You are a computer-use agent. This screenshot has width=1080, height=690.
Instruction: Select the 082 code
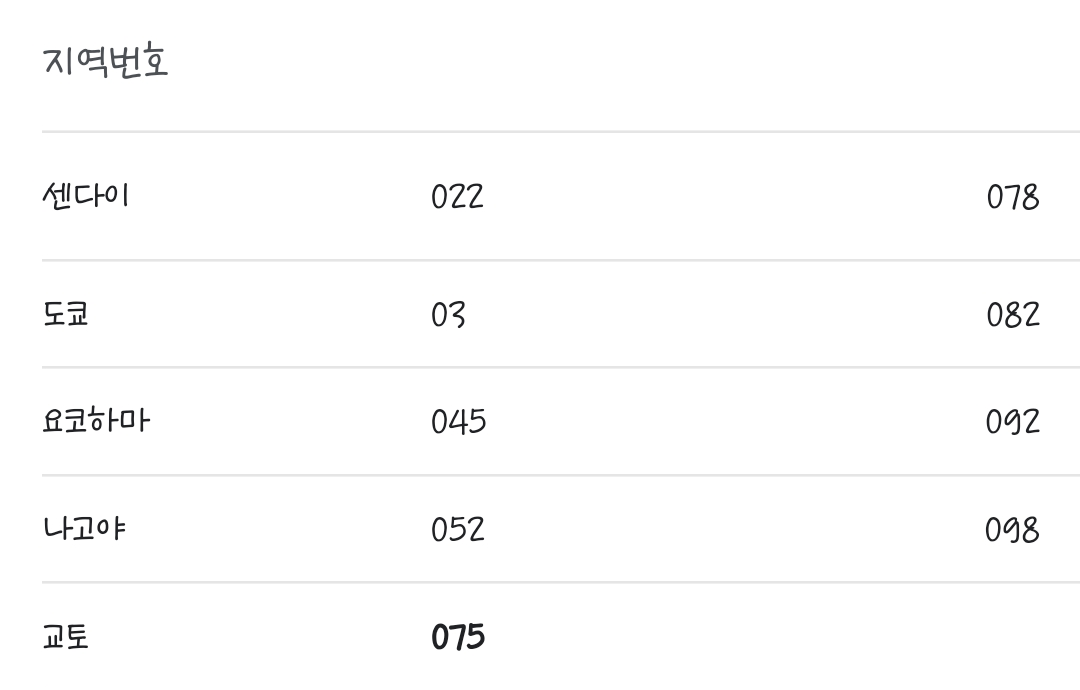(x=1012, y=315)
